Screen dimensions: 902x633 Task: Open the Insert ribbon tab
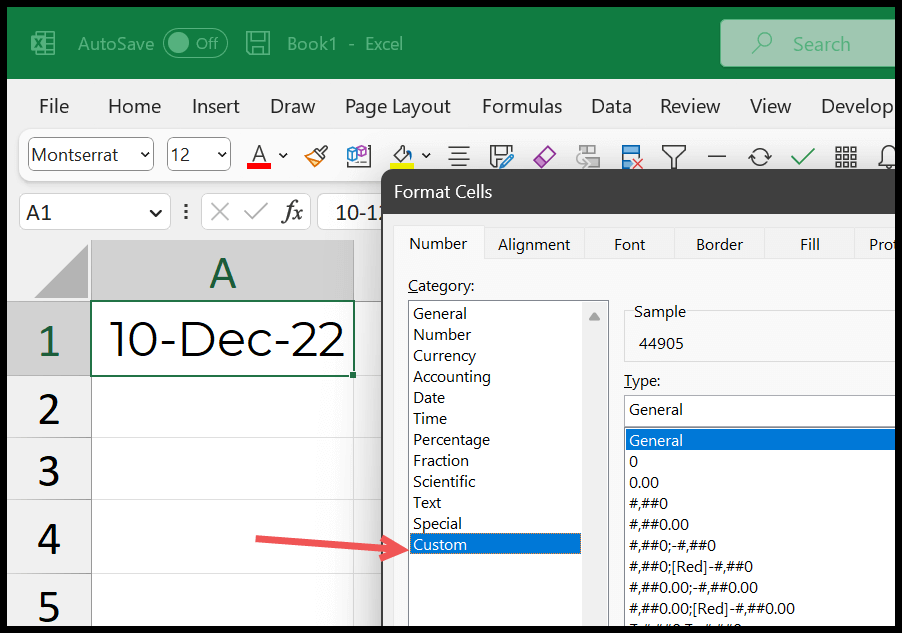216,106
